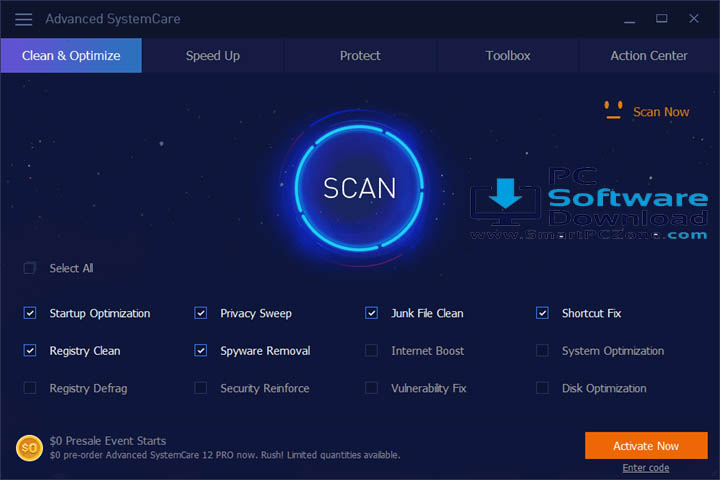Uncheck Junk File Clean
The height and width of the screenshot is (480, 720).
tap(371, 313)
